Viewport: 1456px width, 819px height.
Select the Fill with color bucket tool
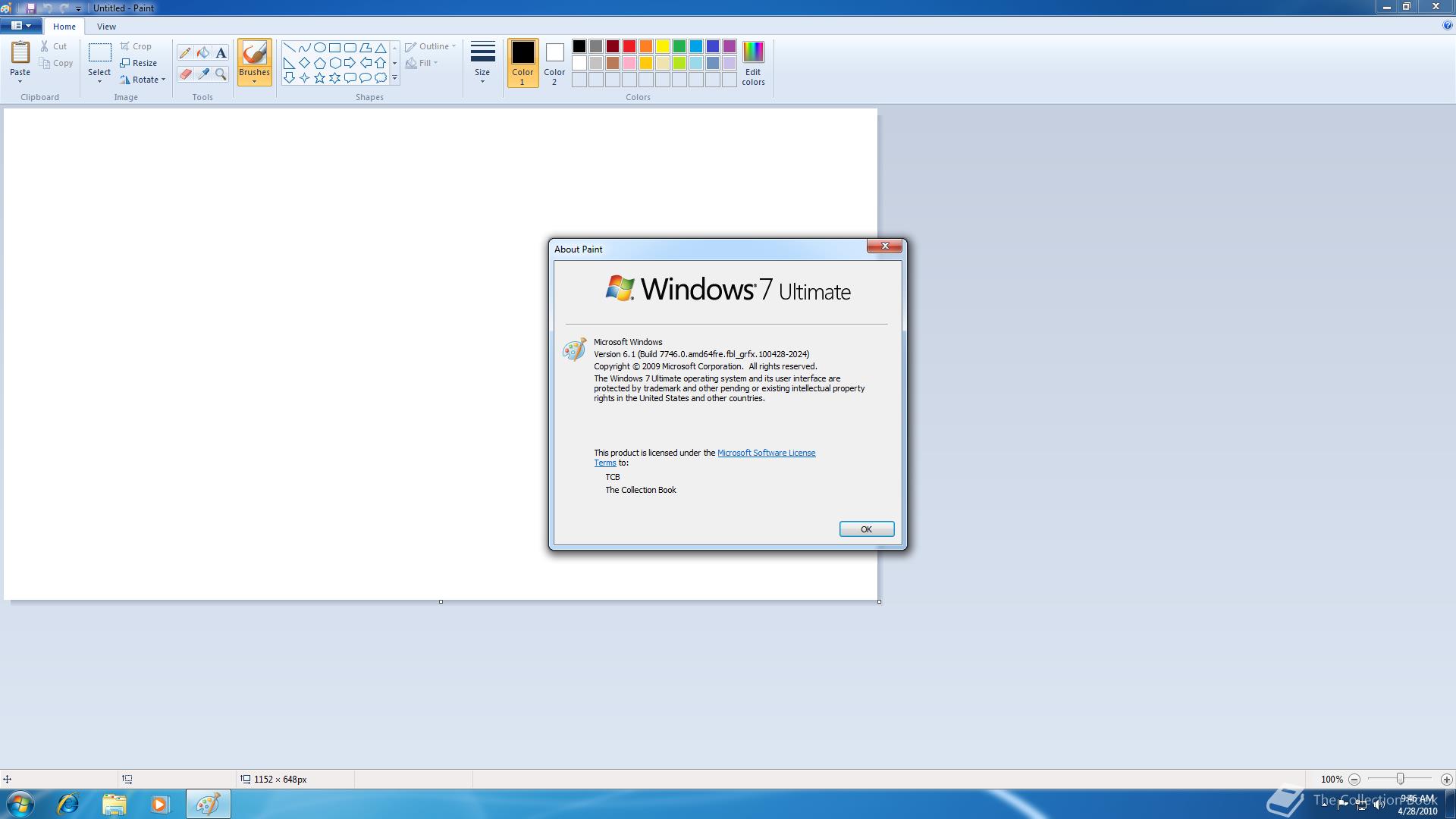[x=203, y=53]
